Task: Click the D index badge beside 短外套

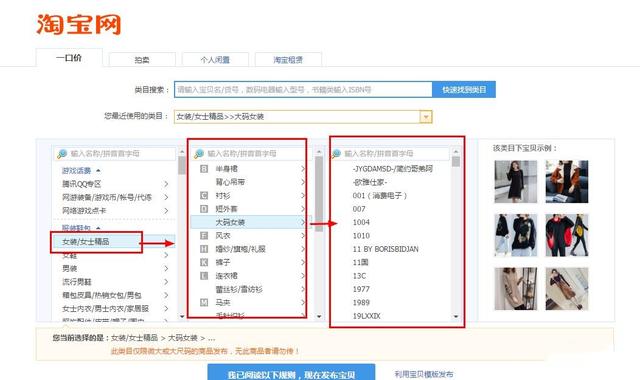Action: (x=204, y=209)
